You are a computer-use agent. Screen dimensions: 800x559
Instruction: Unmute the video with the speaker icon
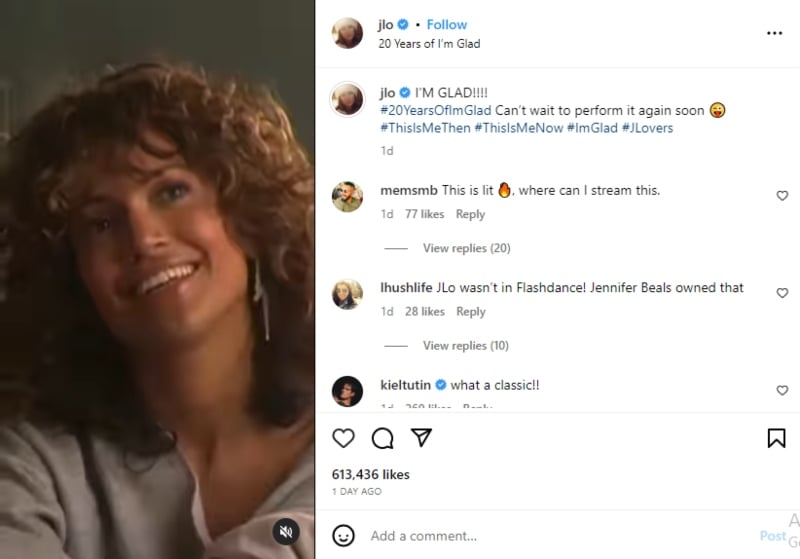click(x=286, y=530)
